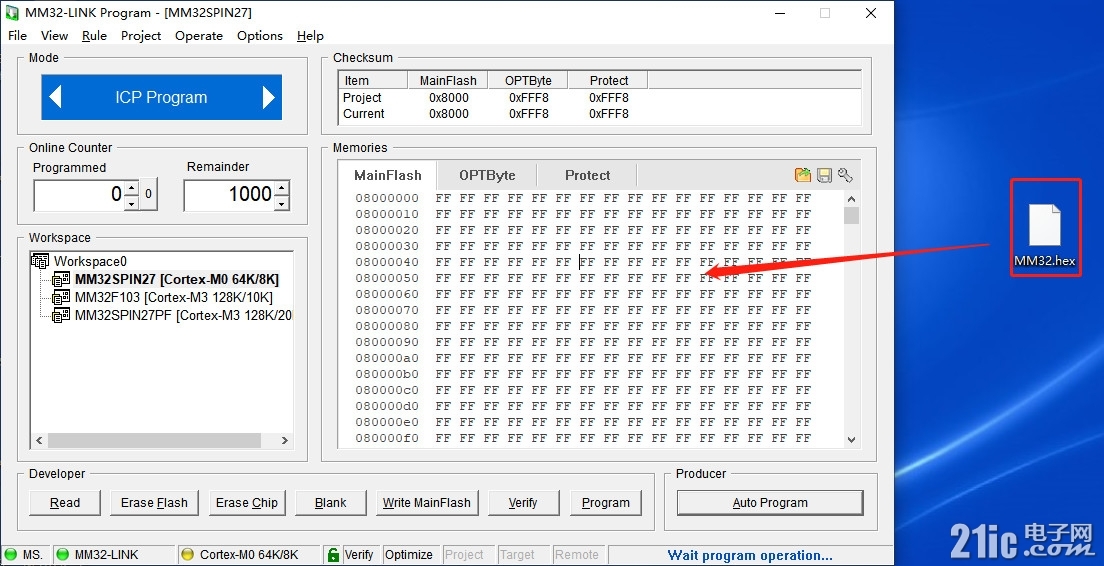The image size is (1104, 566).
Task: Click the Blank check button
Action: tap(330, 503)
